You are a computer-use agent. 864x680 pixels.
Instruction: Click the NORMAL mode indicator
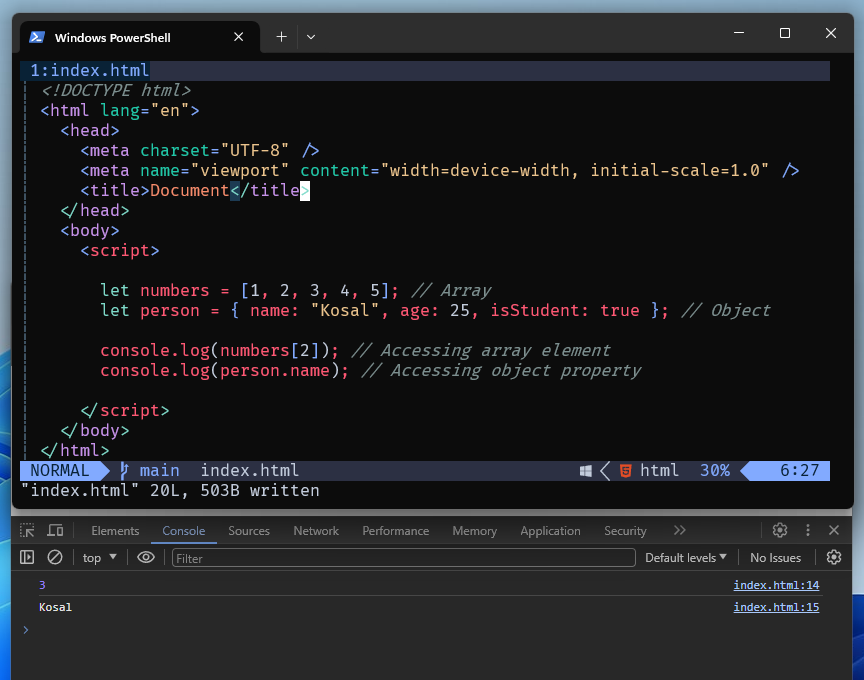click(x=60, y=471)
